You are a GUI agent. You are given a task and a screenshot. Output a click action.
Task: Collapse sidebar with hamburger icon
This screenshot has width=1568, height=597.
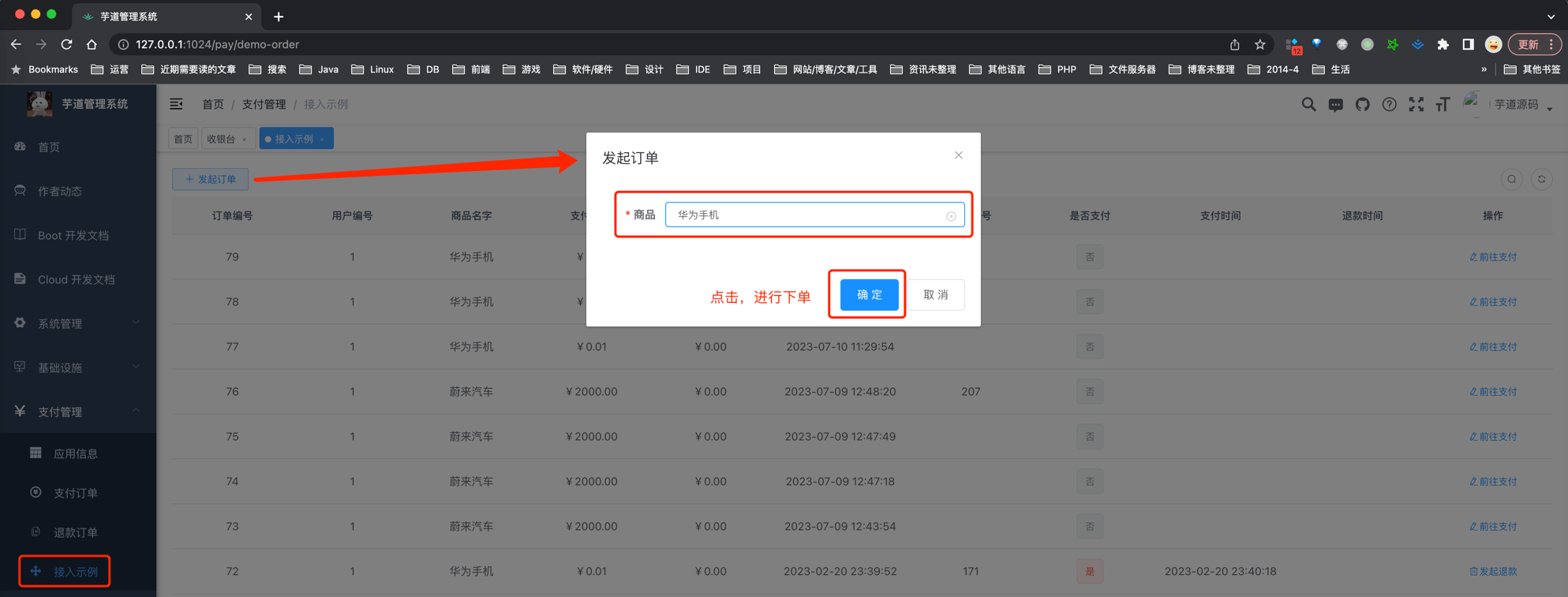176,104
